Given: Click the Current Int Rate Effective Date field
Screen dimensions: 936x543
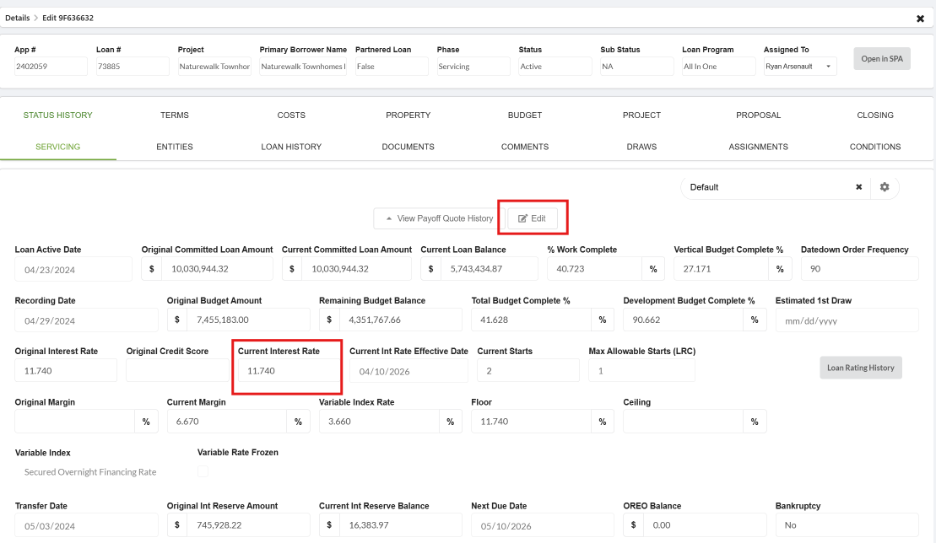Looking at the screenshot, I should click(x=408, y=371).
